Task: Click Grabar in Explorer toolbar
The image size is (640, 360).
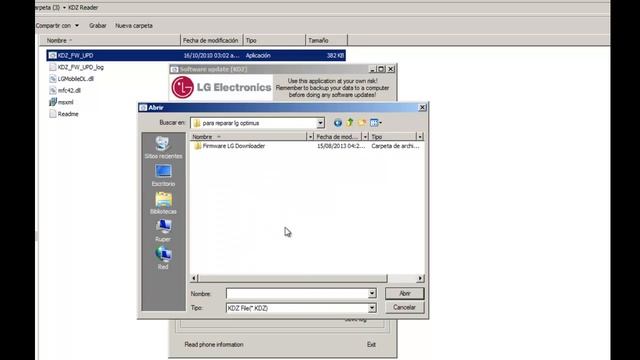Action: [98, 26]
